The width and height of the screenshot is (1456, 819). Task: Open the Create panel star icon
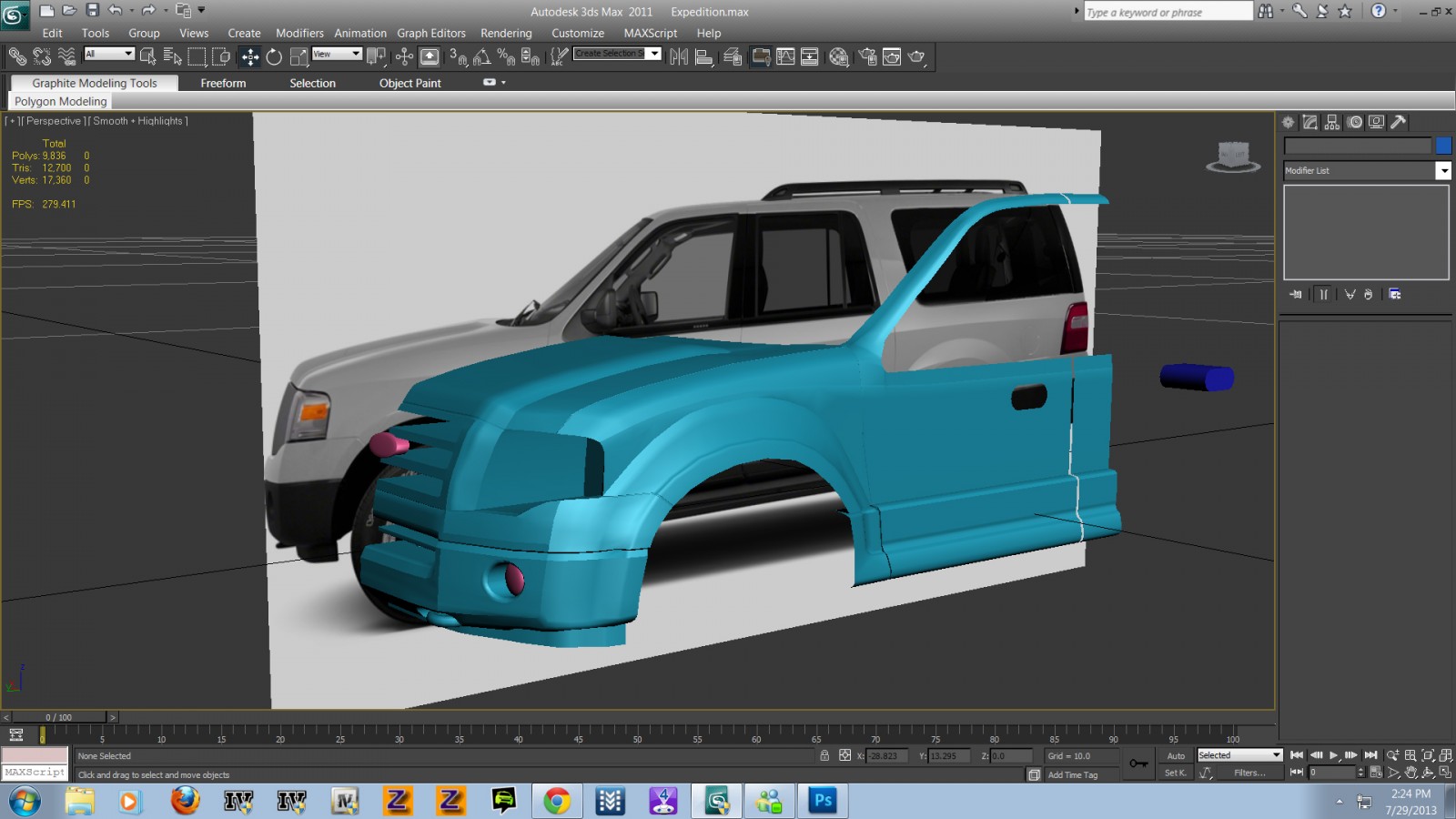coord(1288,122)
